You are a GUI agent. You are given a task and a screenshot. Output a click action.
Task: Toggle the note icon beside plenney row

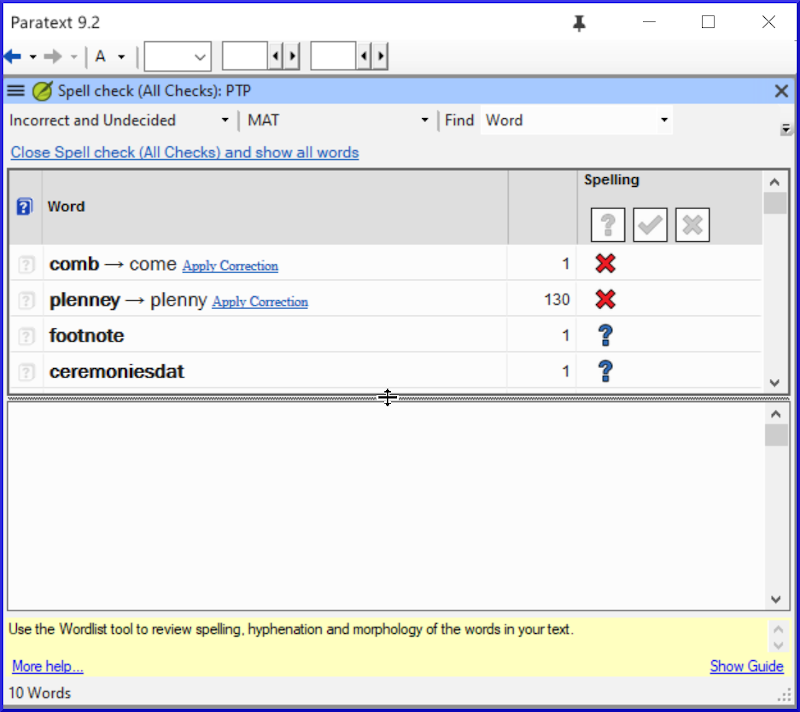point(27,300)
